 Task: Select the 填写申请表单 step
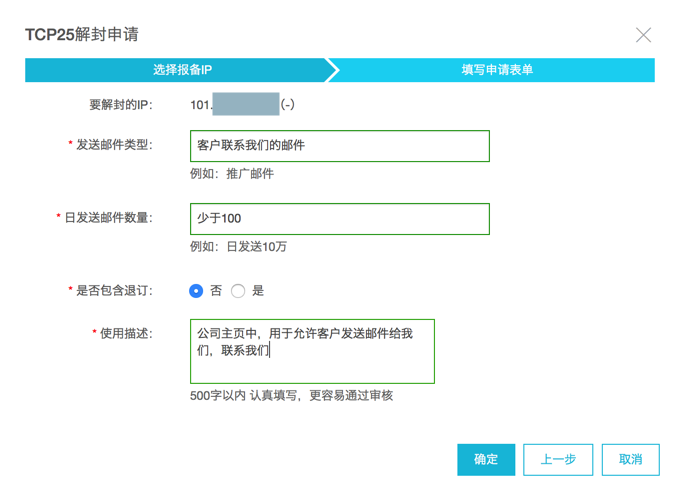(497, 70)
